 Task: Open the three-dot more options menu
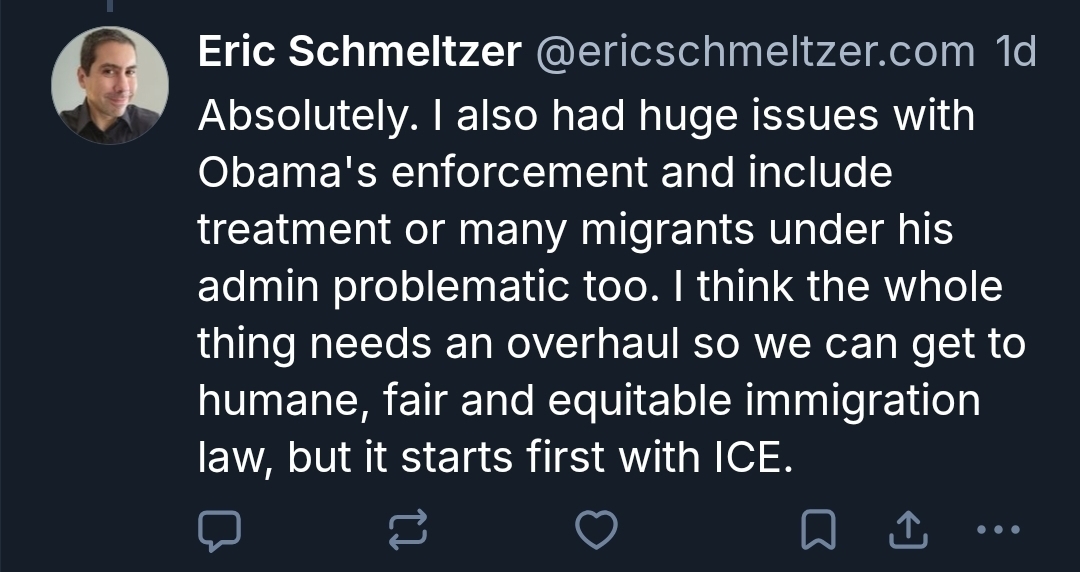tap(996, 530)
